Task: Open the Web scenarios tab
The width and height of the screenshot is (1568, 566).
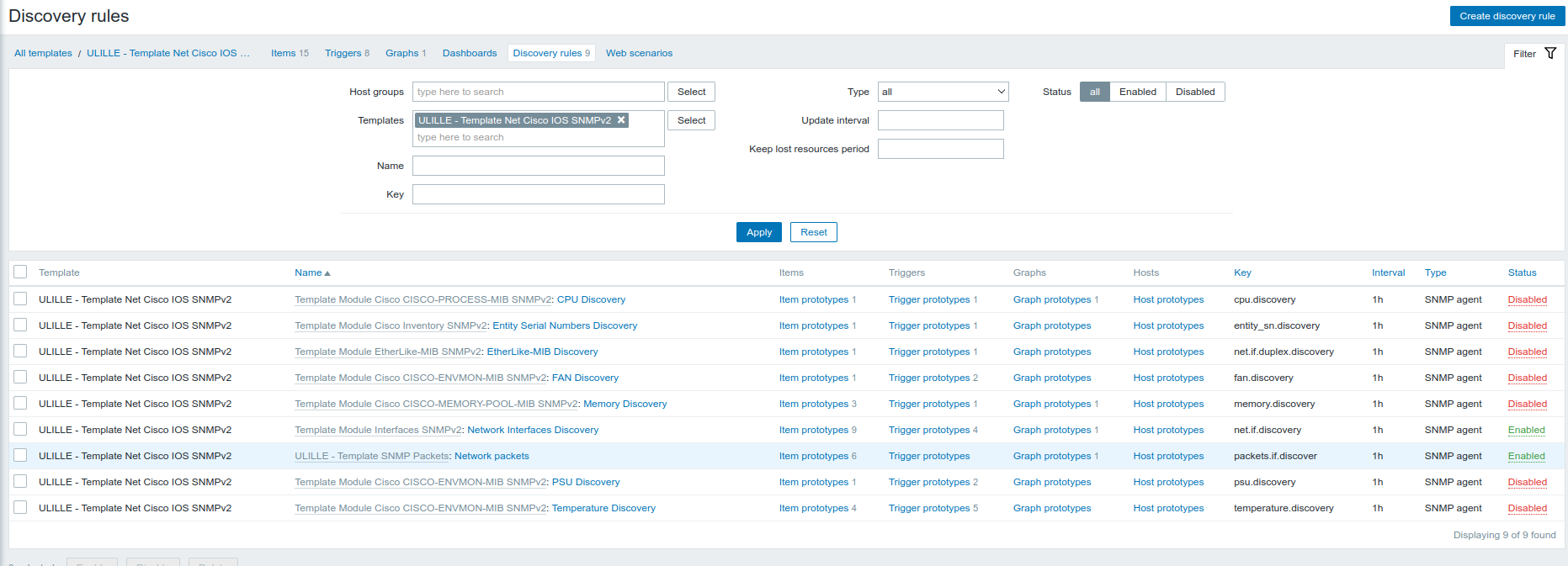Action: [x=639, y=53]
